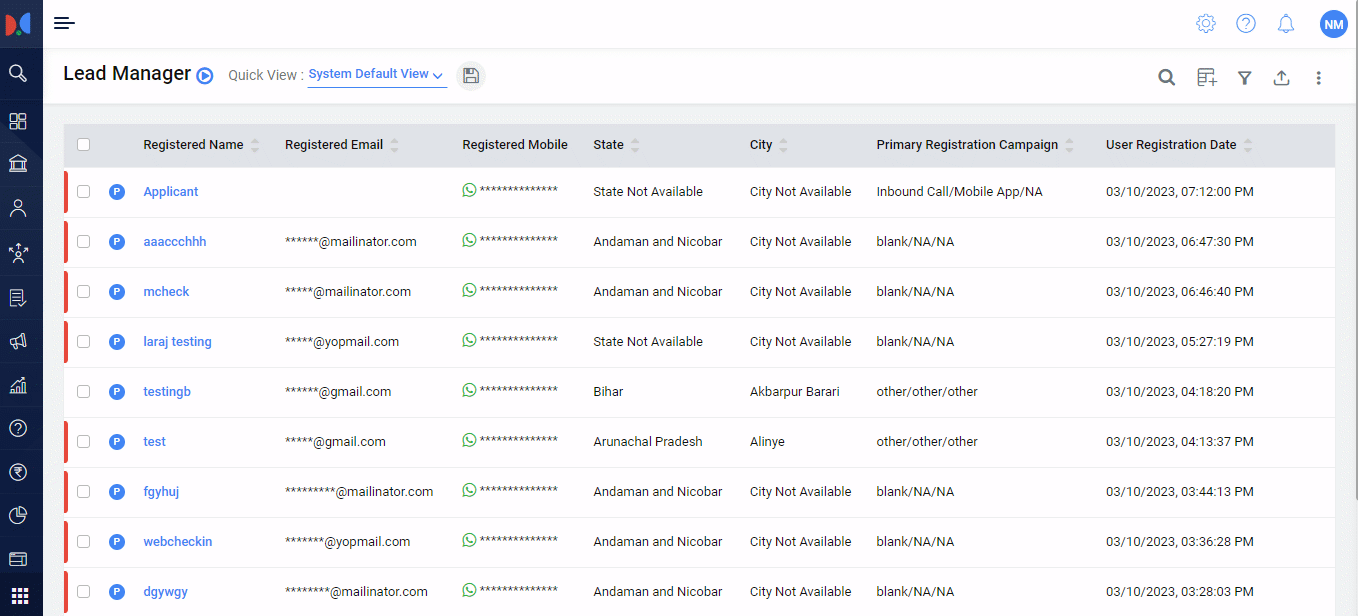This screenshot has height=616, width=1358.
Task: Open the Lead Manager search magnifier
Action: coord(1166,77)
